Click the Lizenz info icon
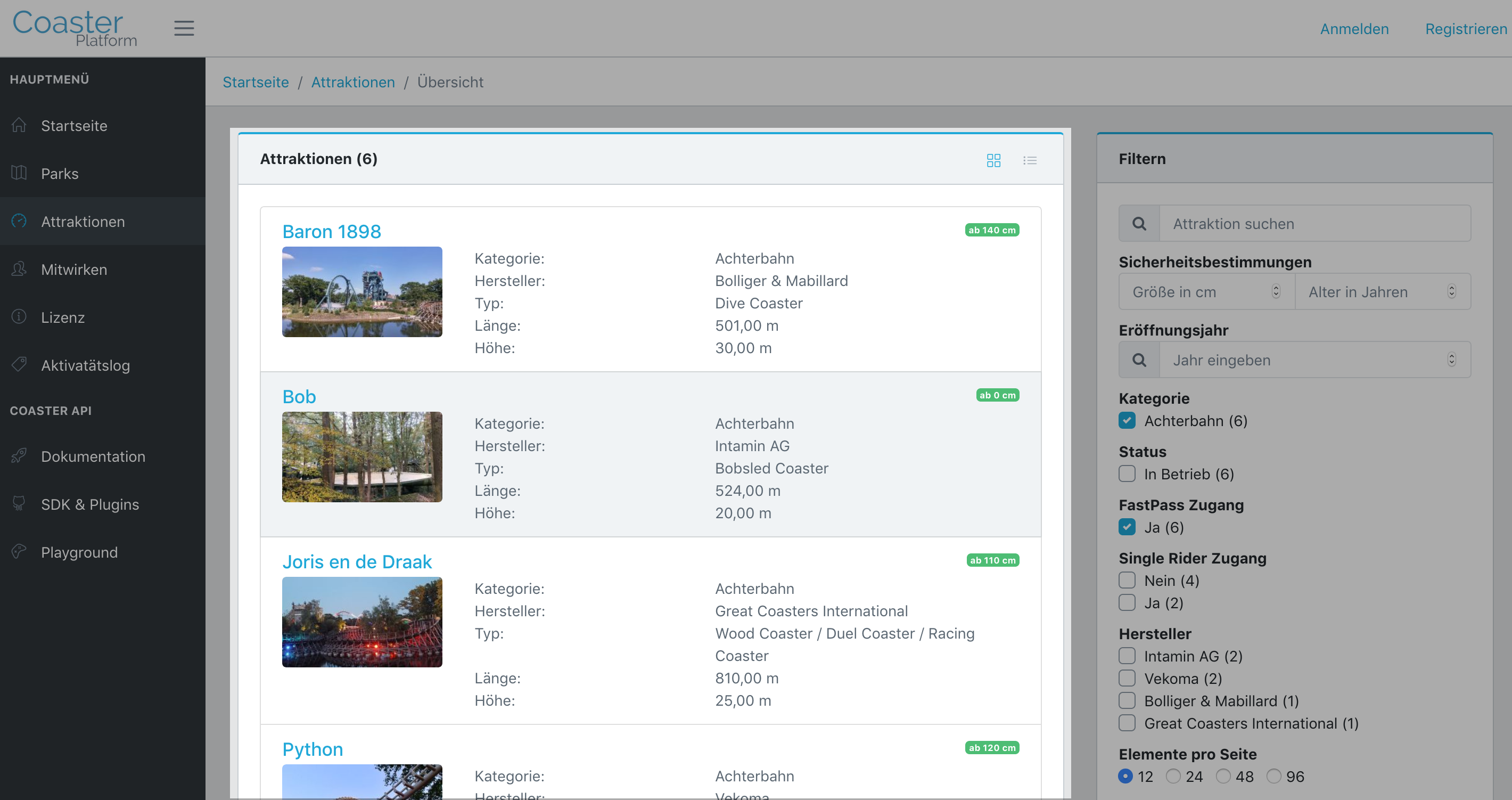This screenshot has height=800, width=1512. pyautogui.click(x=19, y=316)
